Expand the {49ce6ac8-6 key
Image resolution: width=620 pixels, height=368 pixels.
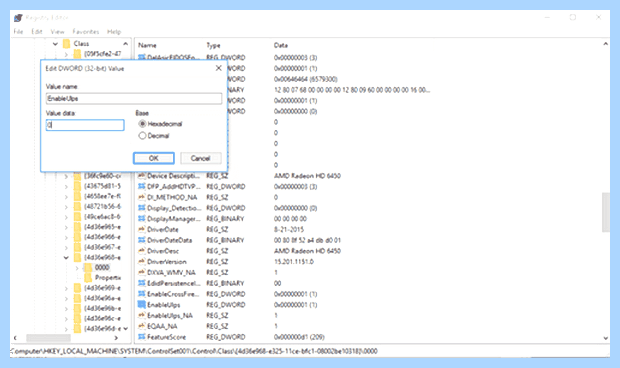pos(66,217)
